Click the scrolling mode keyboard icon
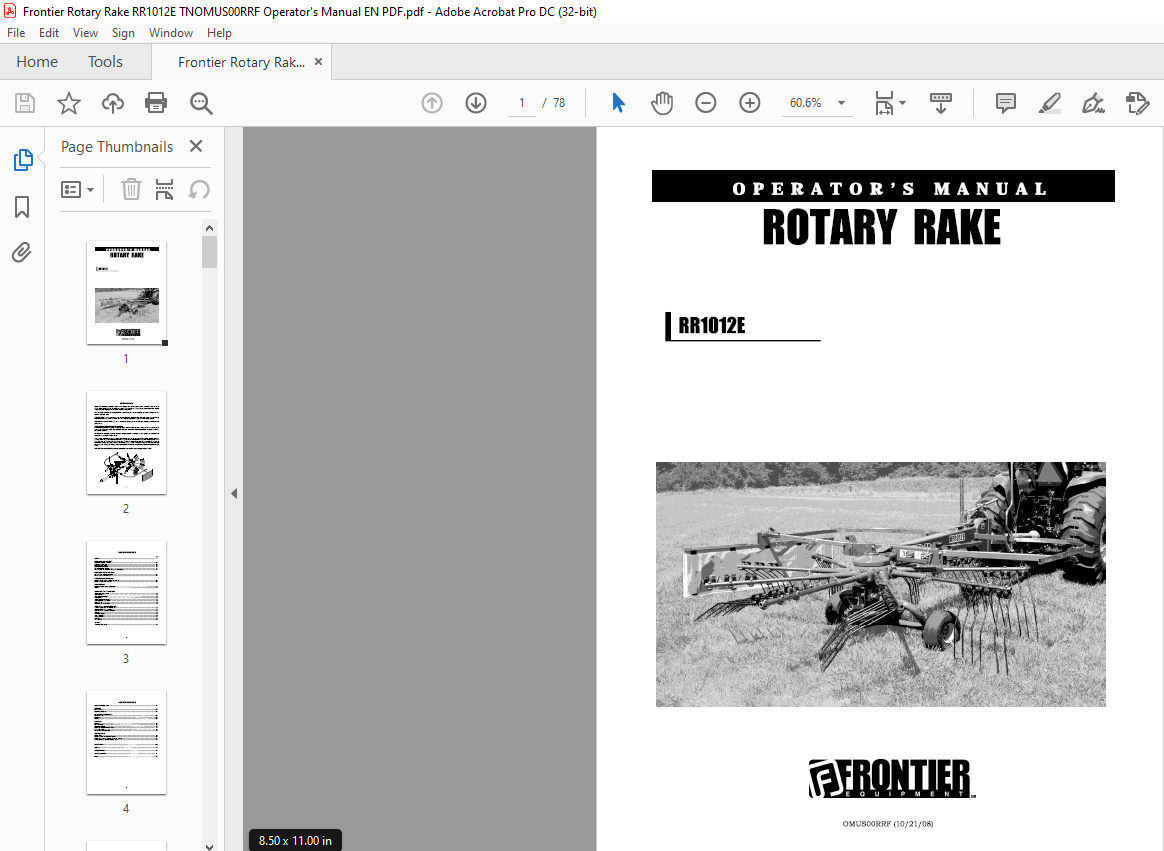Screen dimensions: 1164x851 click(941, 103)
